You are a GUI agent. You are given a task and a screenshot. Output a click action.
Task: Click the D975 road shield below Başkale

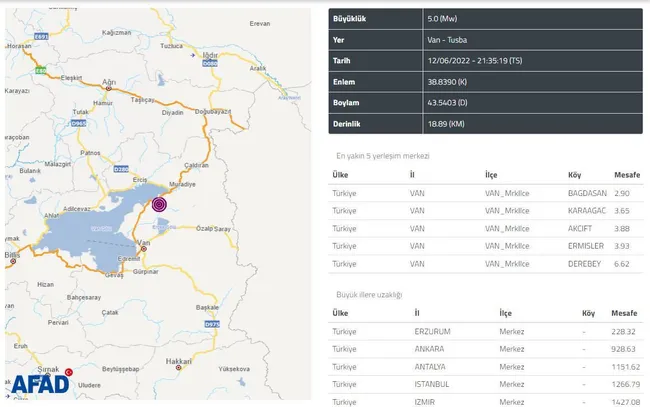click(x=211, y=324)
